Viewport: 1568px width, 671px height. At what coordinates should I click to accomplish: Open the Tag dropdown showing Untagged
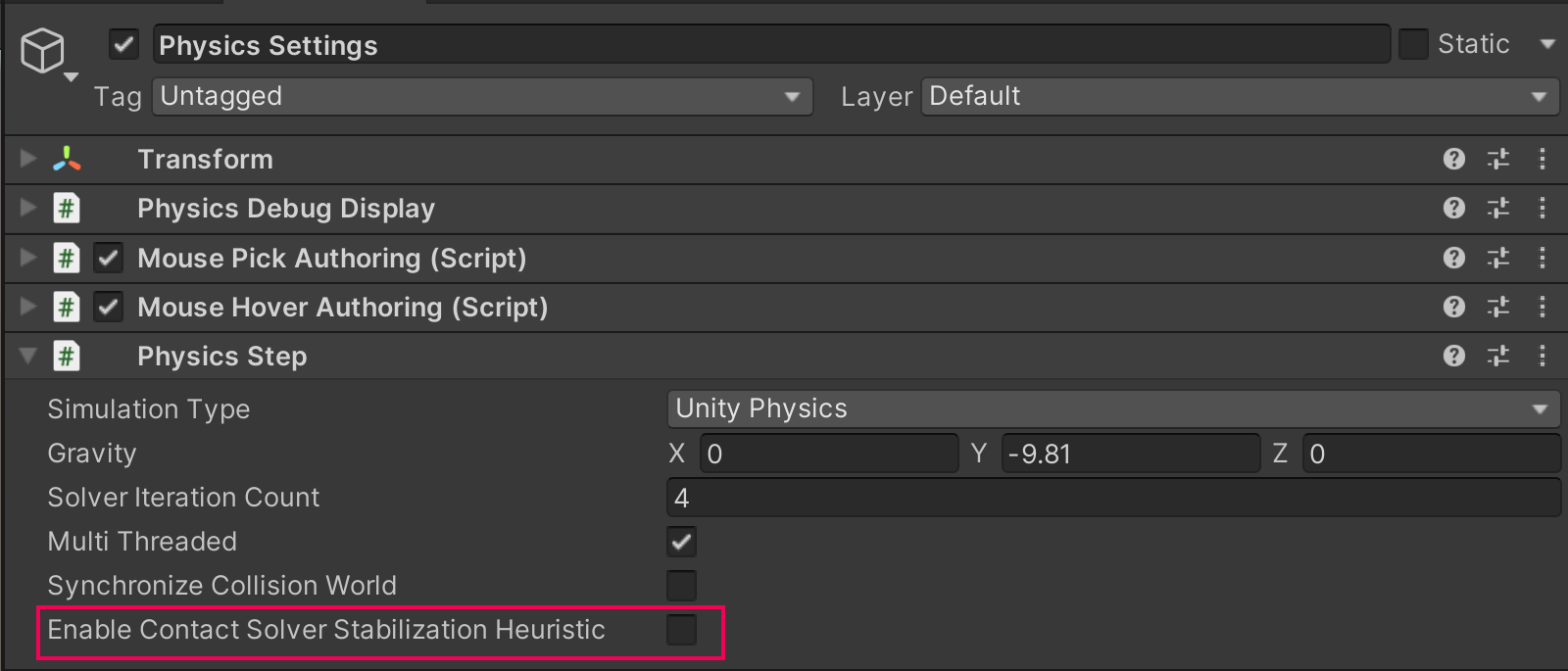(482, 96)
